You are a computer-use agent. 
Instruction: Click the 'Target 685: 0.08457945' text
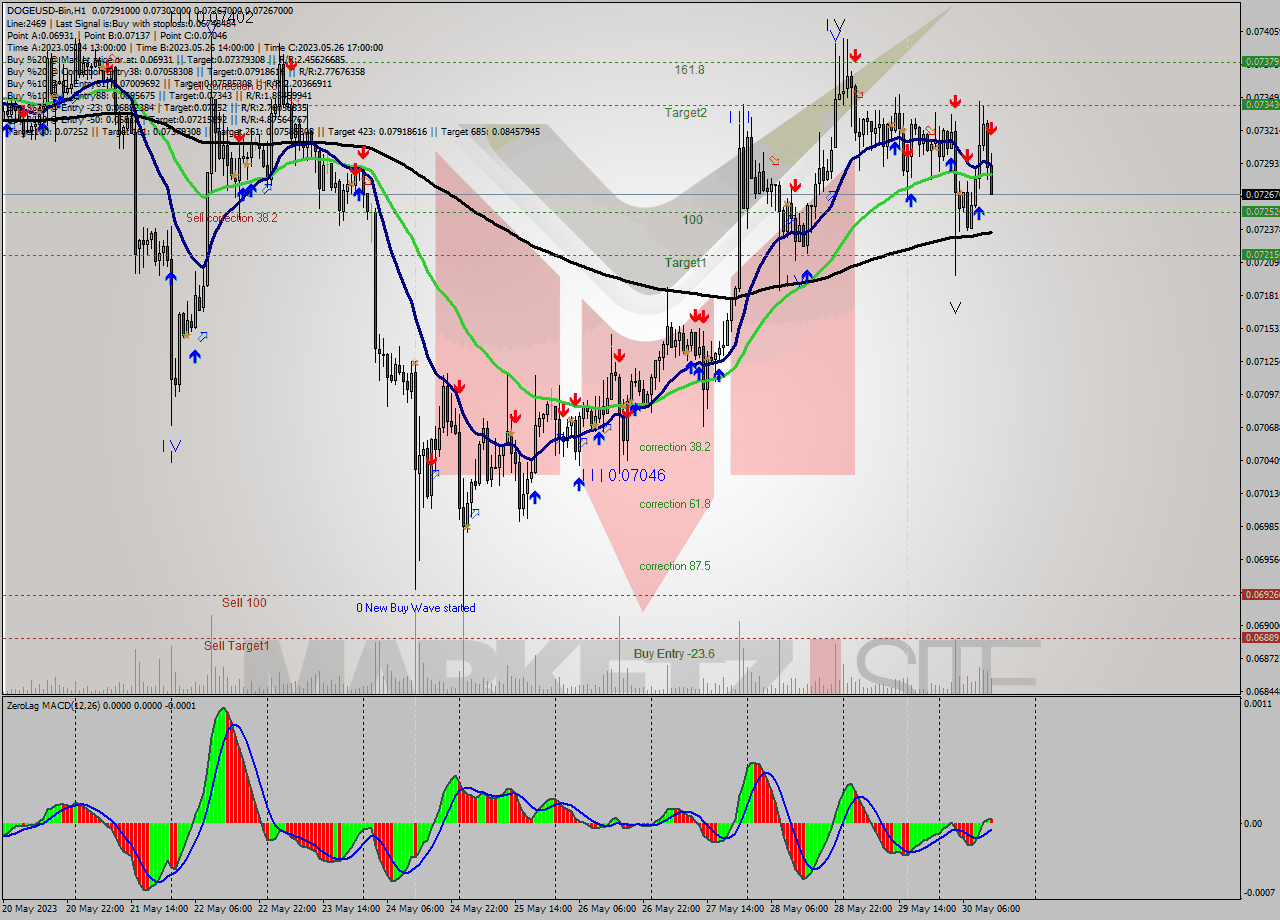(490, 132)
